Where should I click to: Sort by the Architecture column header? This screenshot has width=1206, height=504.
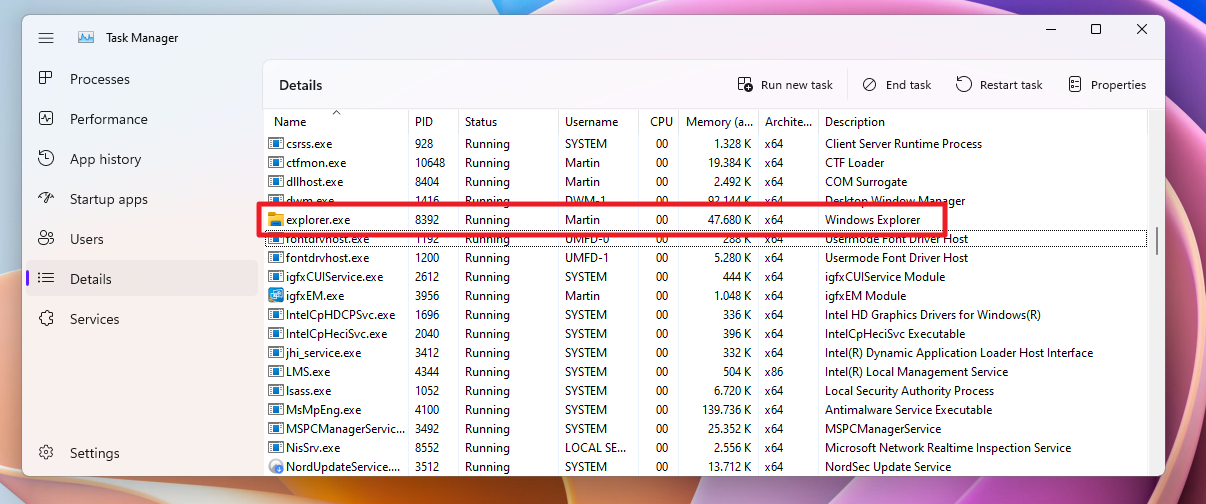(788, 122)
